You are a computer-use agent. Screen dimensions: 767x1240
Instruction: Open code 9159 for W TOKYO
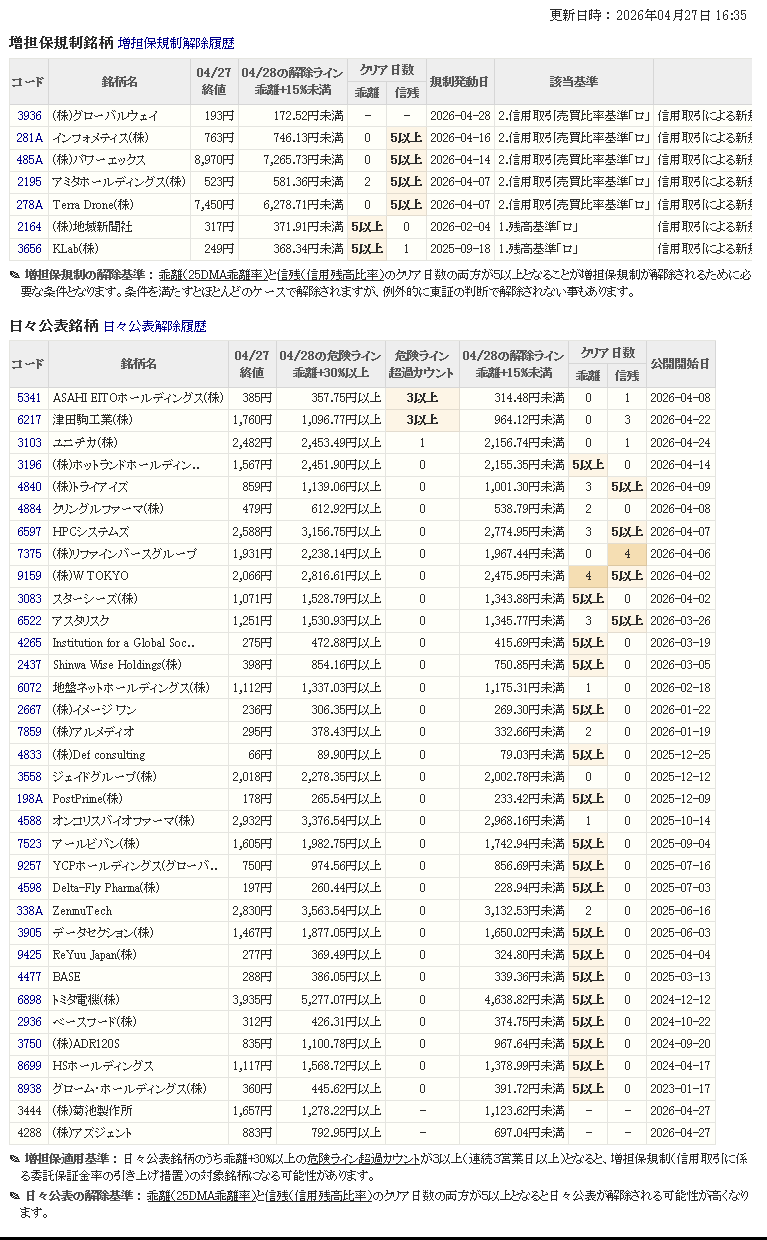29,577
